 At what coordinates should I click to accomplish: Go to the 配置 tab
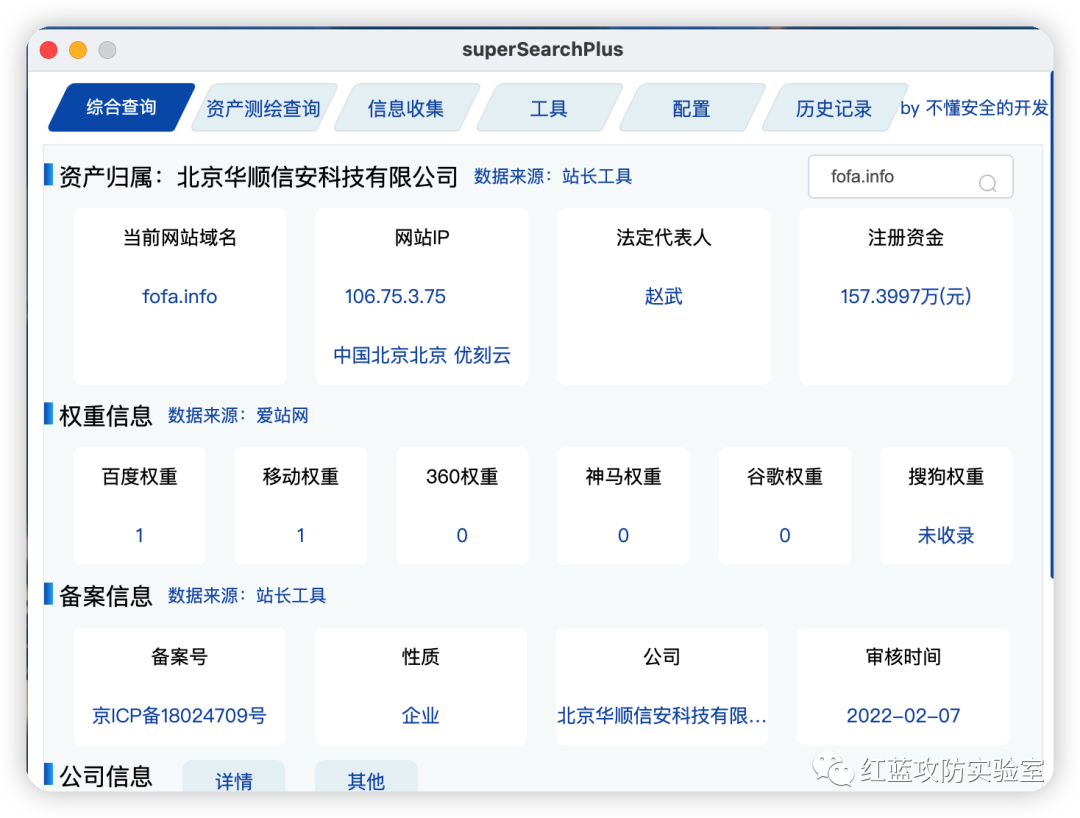(691, 109)
